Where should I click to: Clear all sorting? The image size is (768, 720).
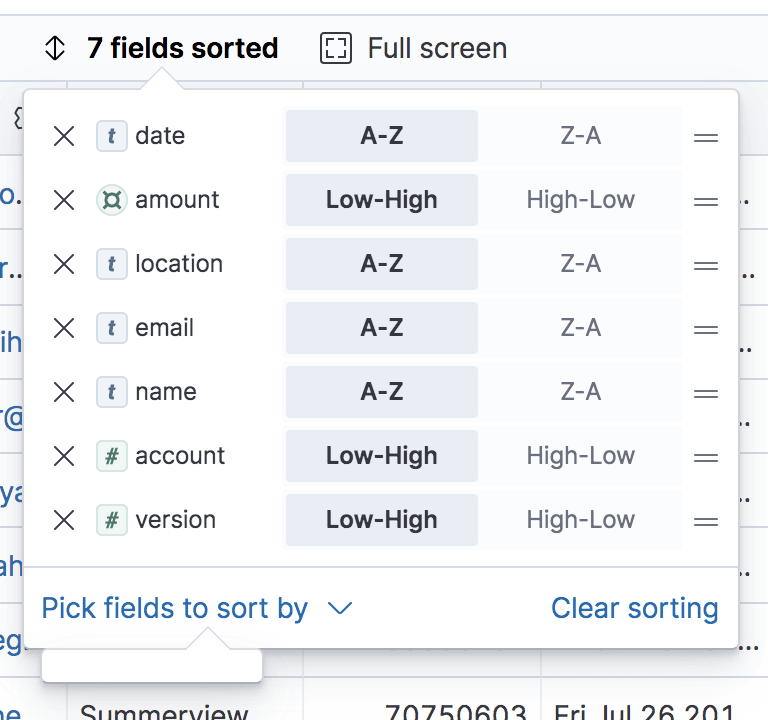tap(634, 608)
